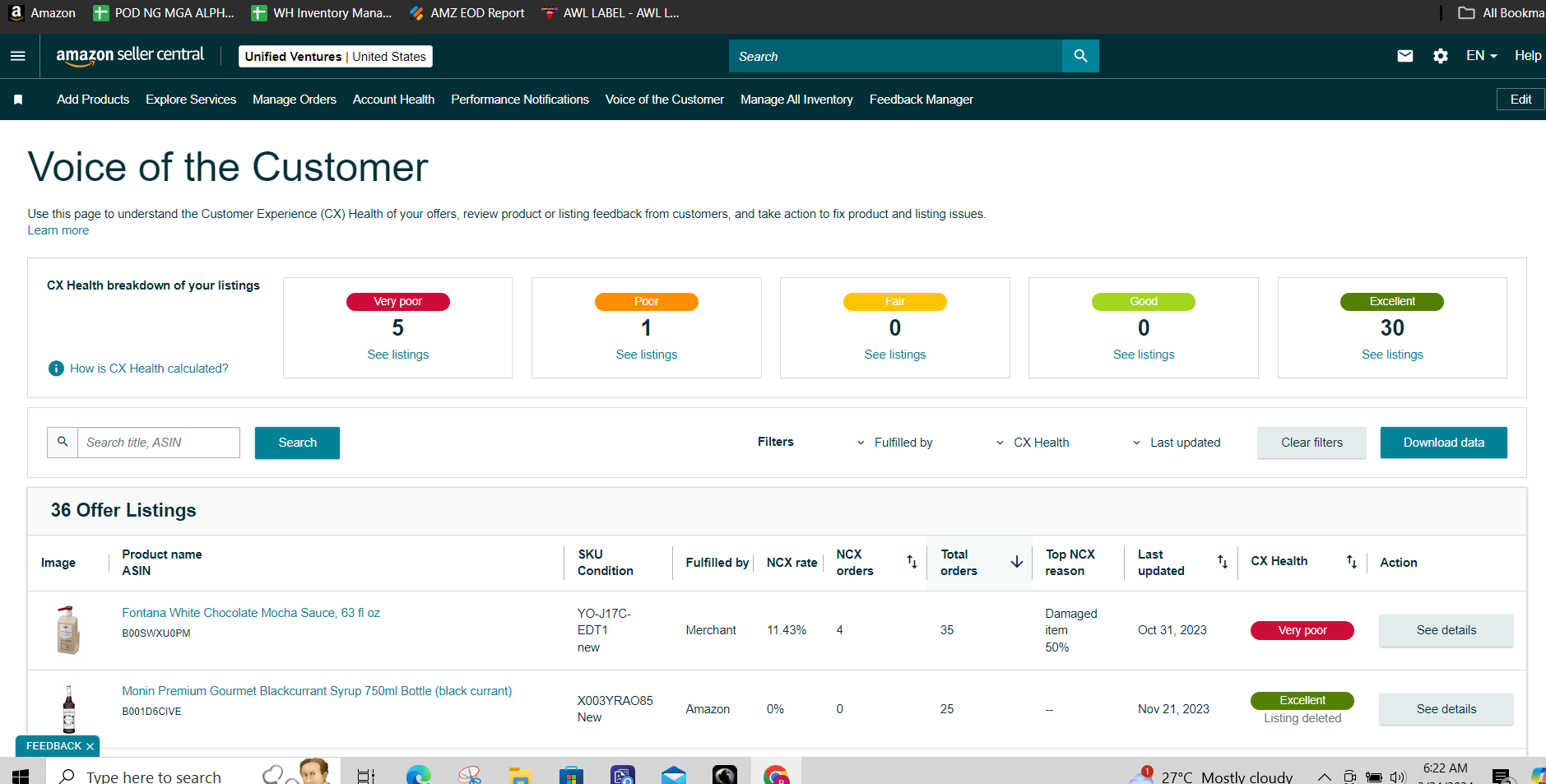Open the Mail app from the taskbar
1546x784 pixels.
(673, 776)
